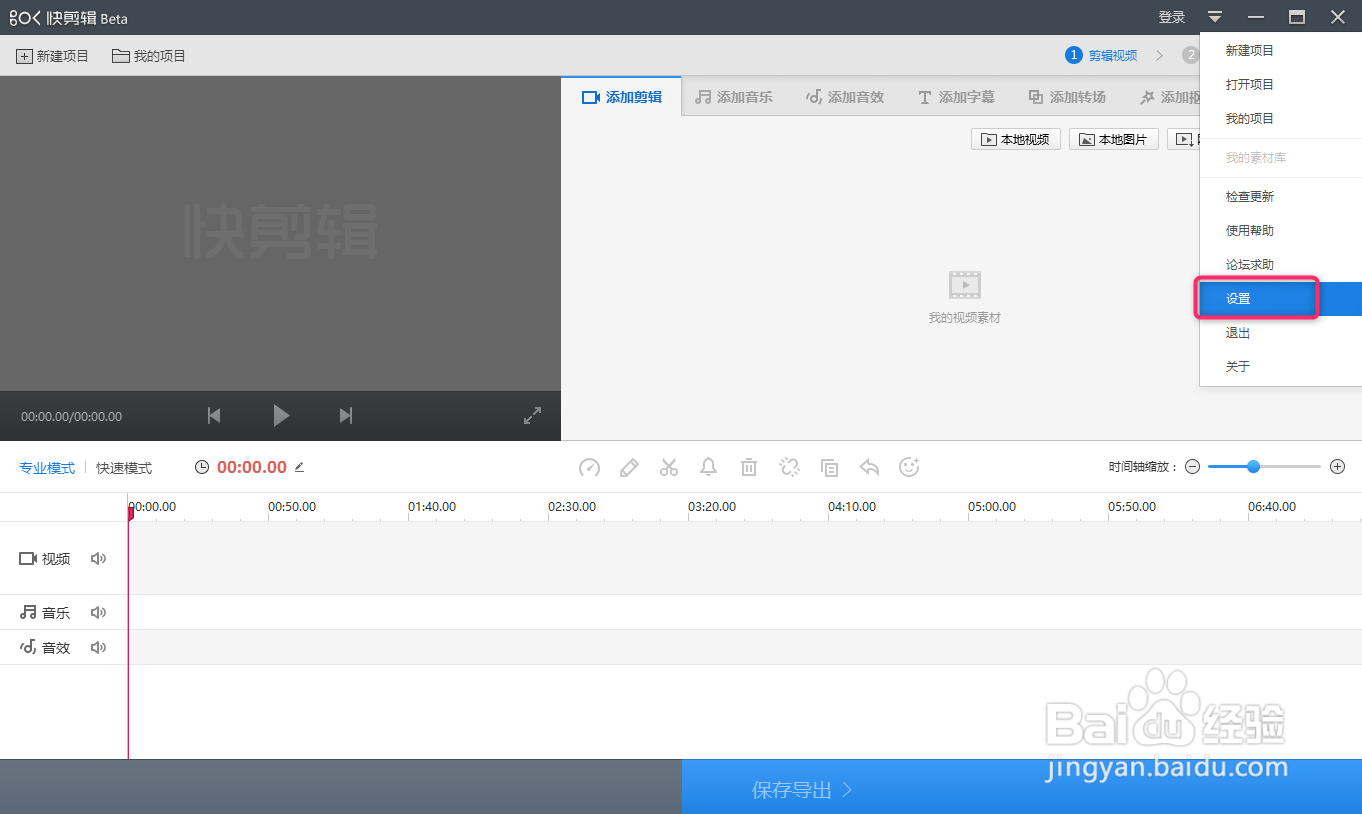The width and height of the screenshot is (1362, 814).
Task: Open 关于 in the menu
Action: pyautogui.click(x=1281, y=367)
